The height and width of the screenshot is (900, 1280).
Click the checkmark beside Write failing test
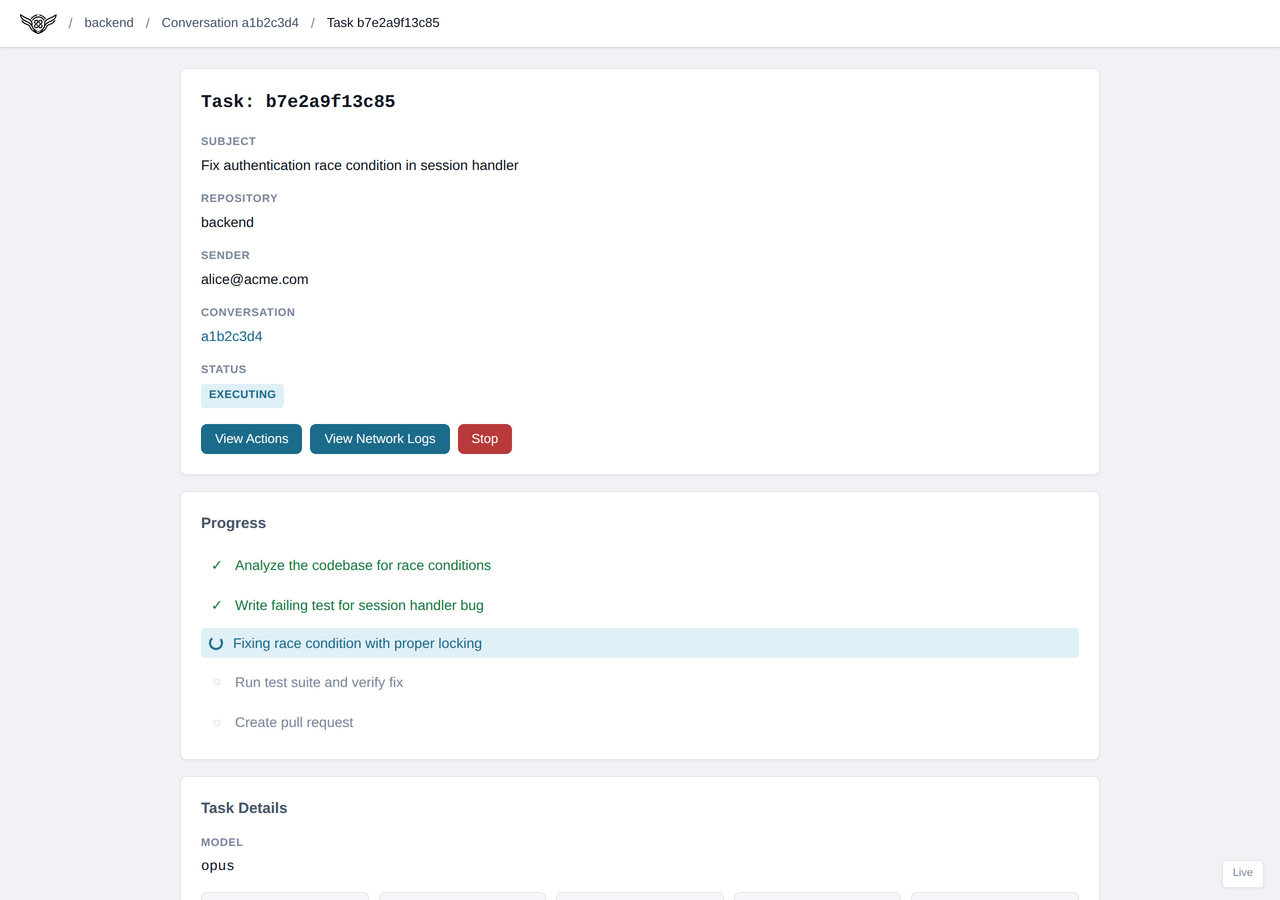click(x=217, y=605)
